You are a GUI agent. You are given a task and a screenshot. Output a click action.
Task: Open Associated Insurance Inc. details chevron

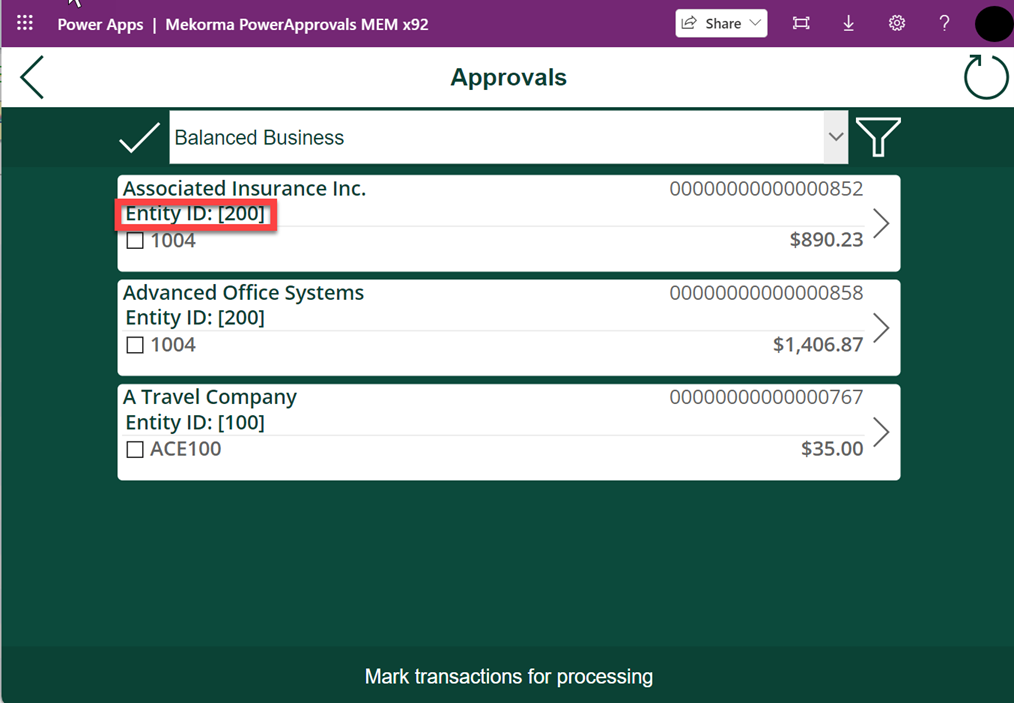tap(880, 224)
